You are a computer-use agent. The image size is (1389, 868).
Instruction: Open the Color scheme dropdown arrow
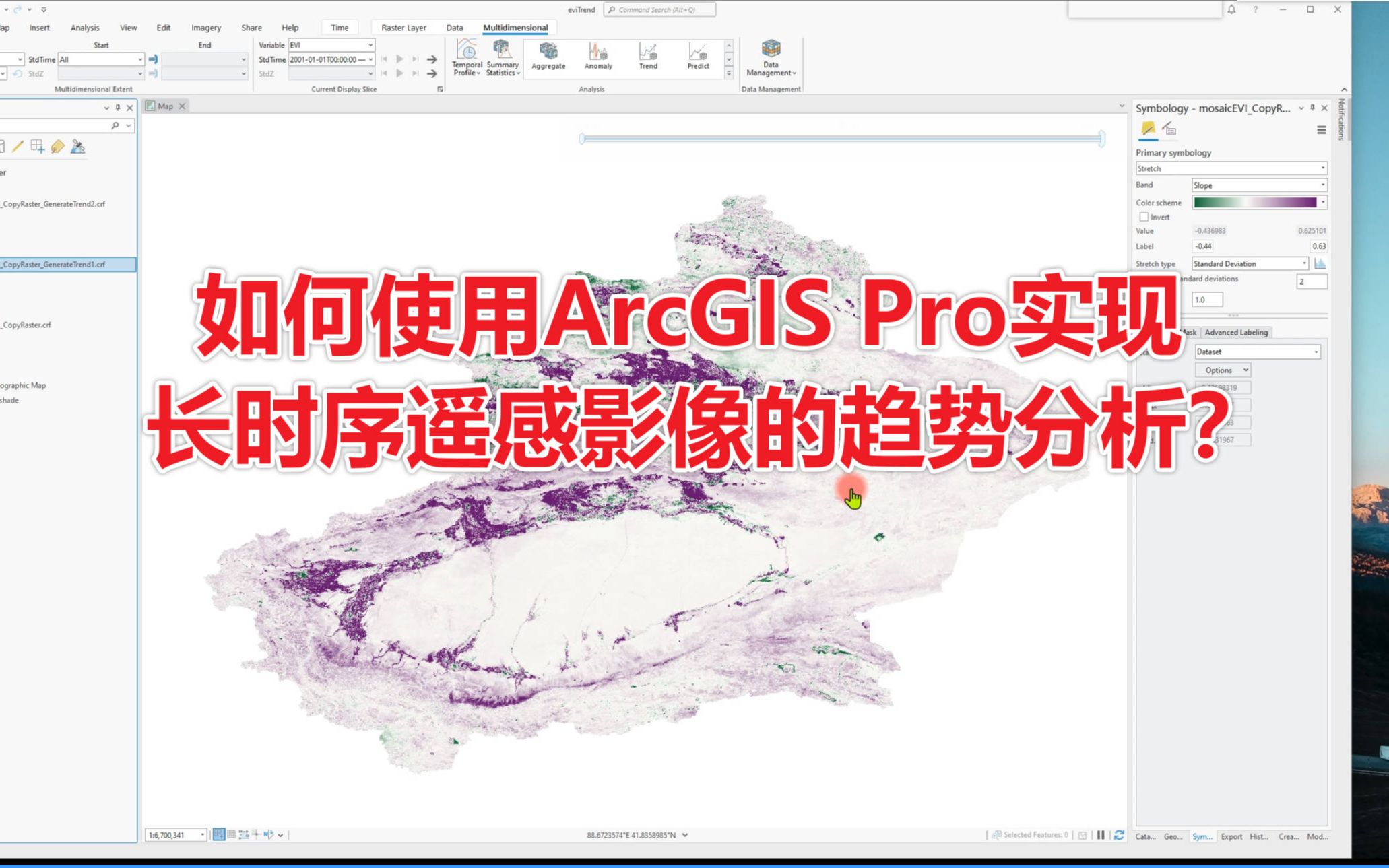(x=1323, y=202)
